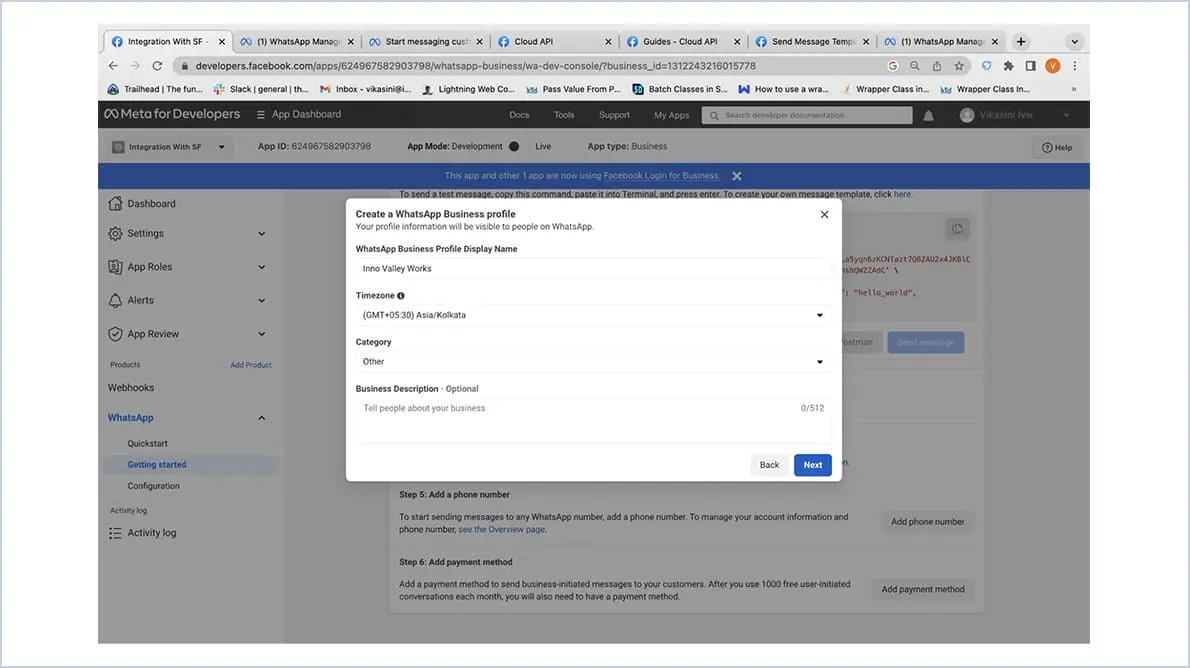Toggle the browser side panel icon

[x=1031, y=66]
